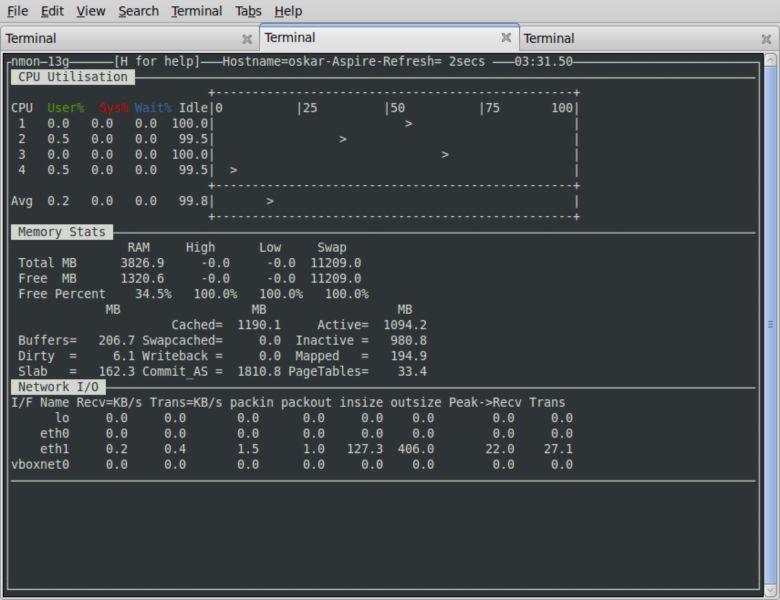Screen dimensions: 780x600
Task: Close the middle Terminal tab
Action: (506, 37)
